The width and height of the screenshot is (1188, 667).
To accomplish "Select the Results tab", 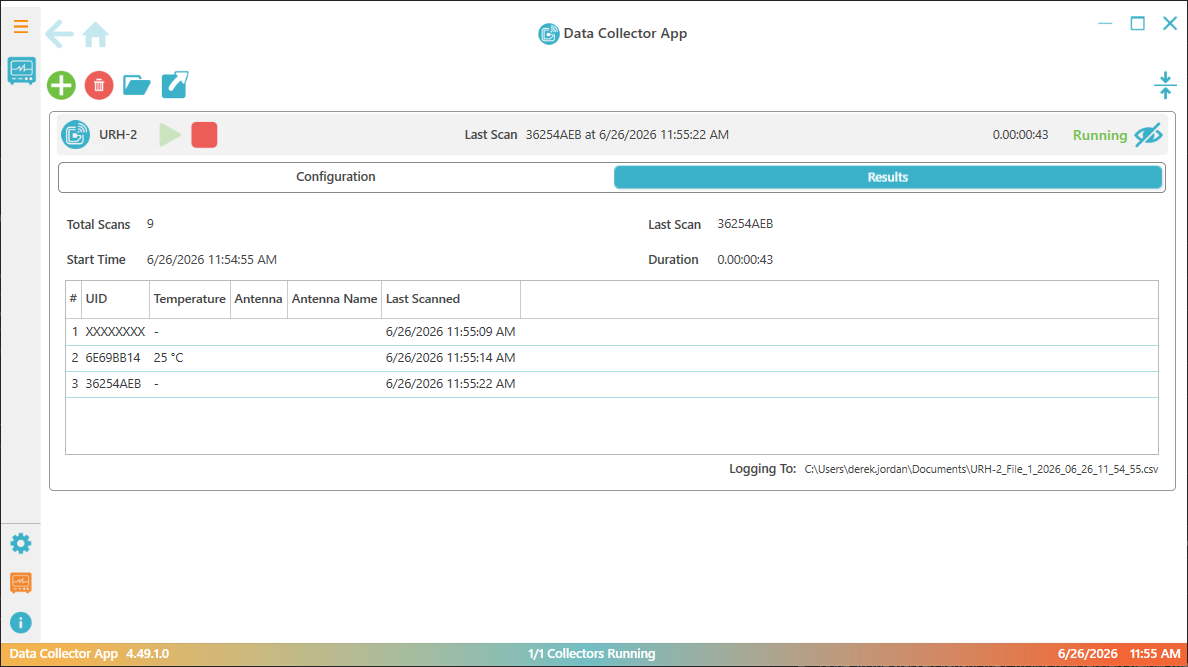I will point(887,177).
